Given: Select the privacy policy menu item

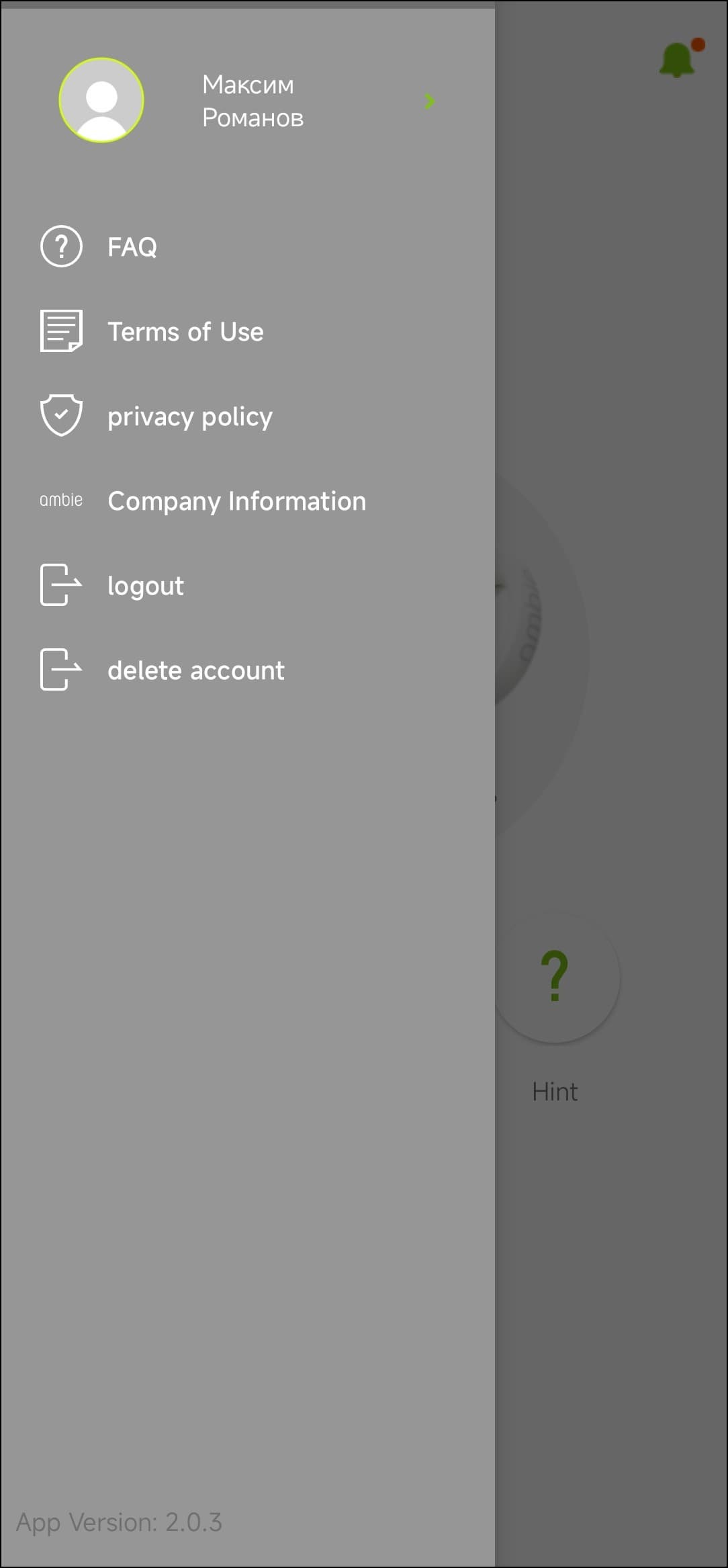Looking at the screenshot, I should click(190, 417).
